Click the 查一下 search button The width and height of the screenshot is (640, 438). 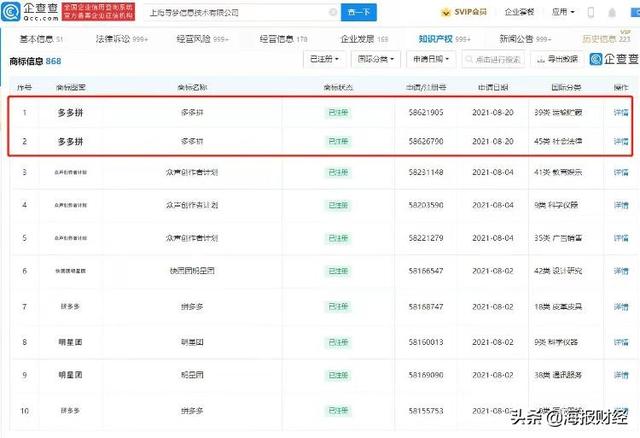tap(359, 13)
